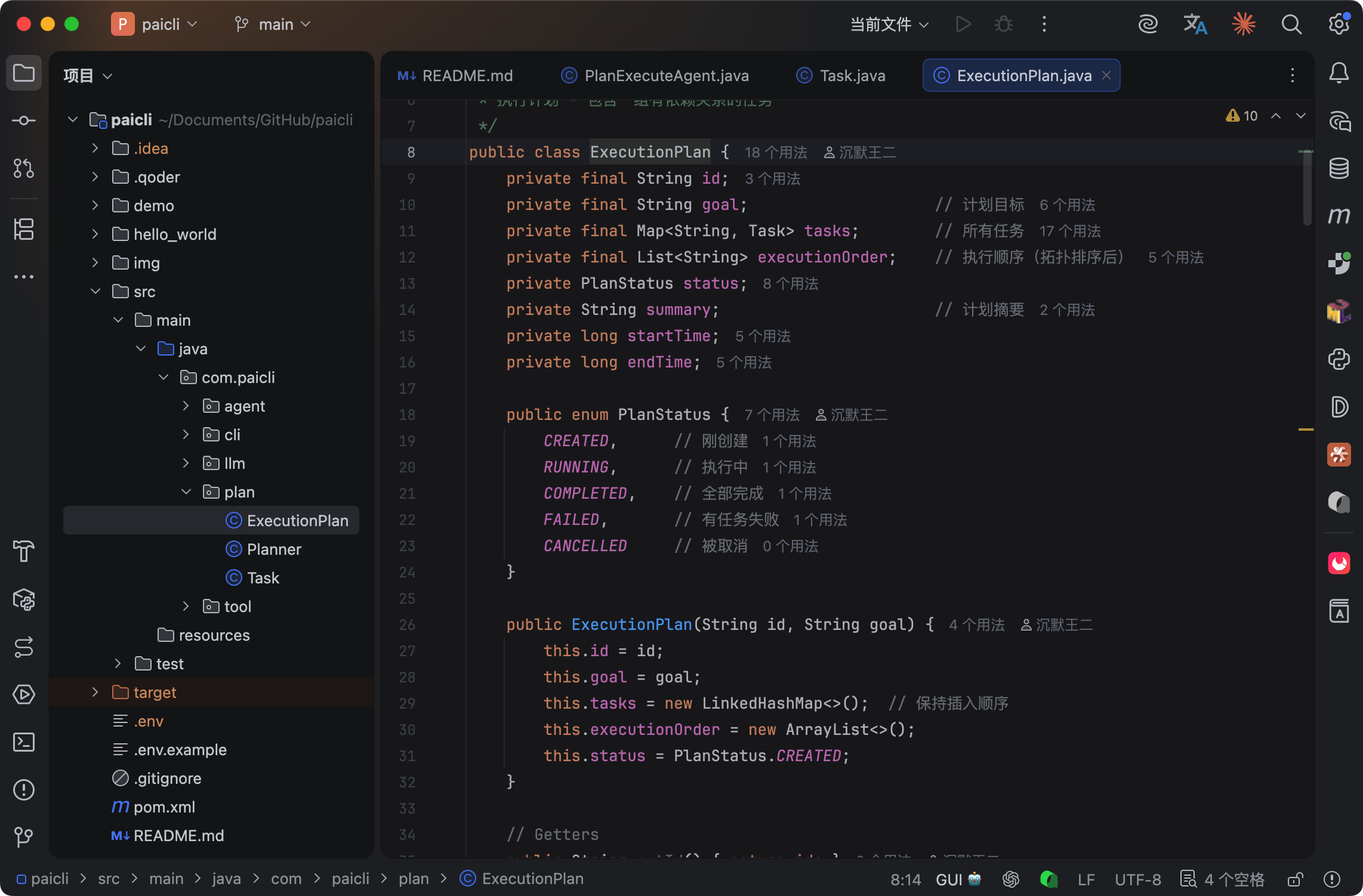Image resolution: width=1363 pixels, height=896 pixels.
Task: Open the Problems tool window icon
Action: 24,790
